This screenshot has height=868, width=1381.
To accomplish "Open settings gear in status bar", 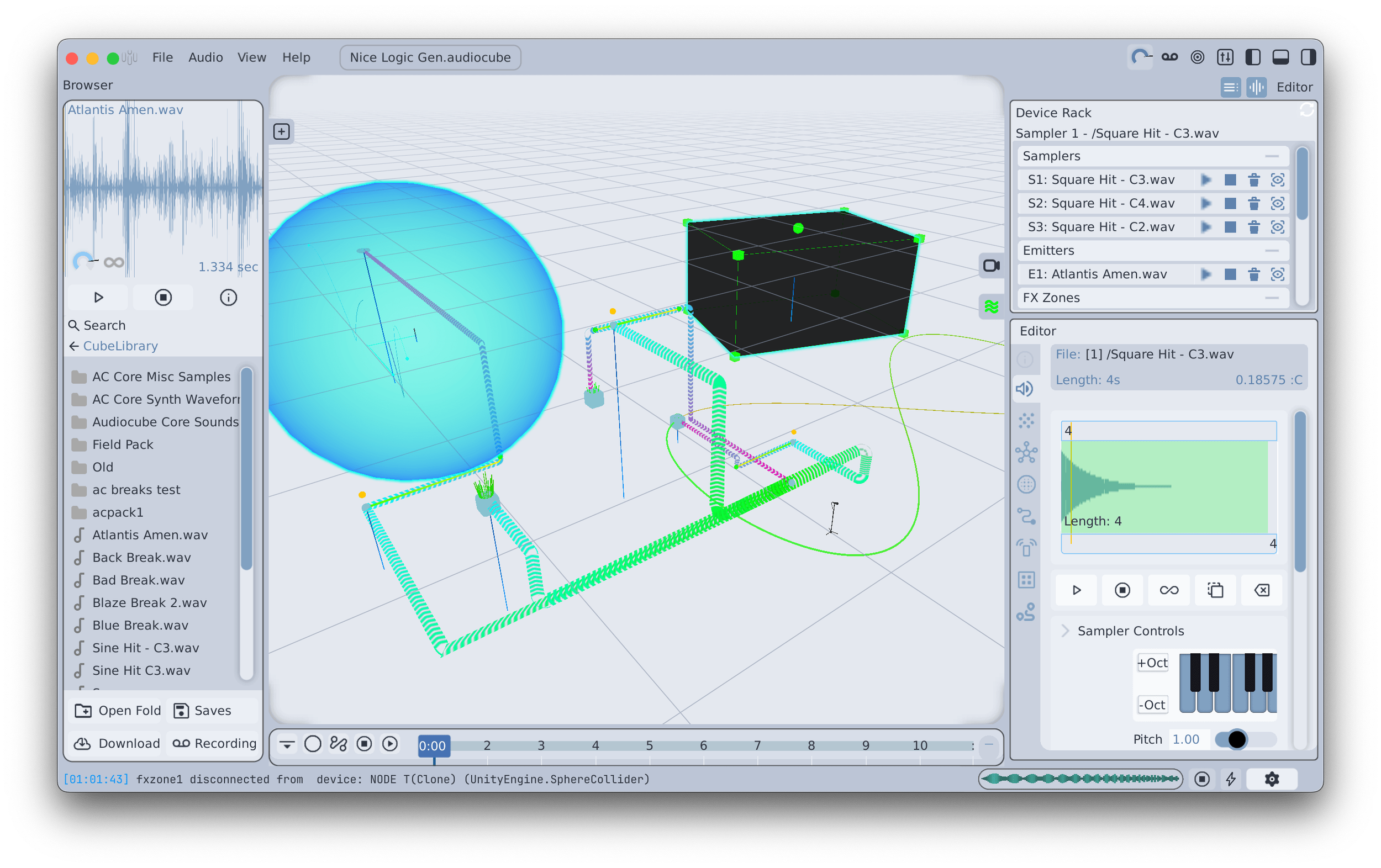I will 1272,779.
